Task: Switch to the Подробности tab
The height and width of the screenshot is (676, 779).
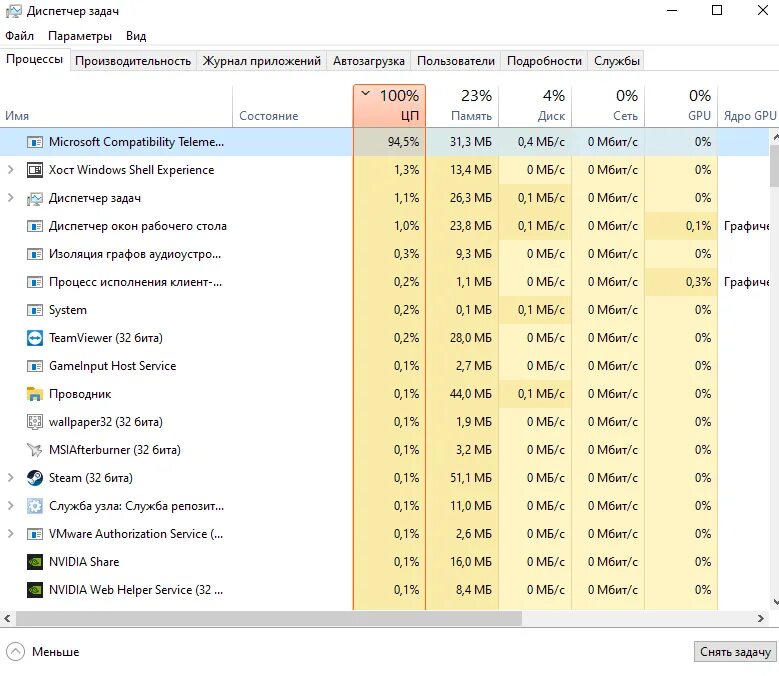Action: (x=544, y=61)
